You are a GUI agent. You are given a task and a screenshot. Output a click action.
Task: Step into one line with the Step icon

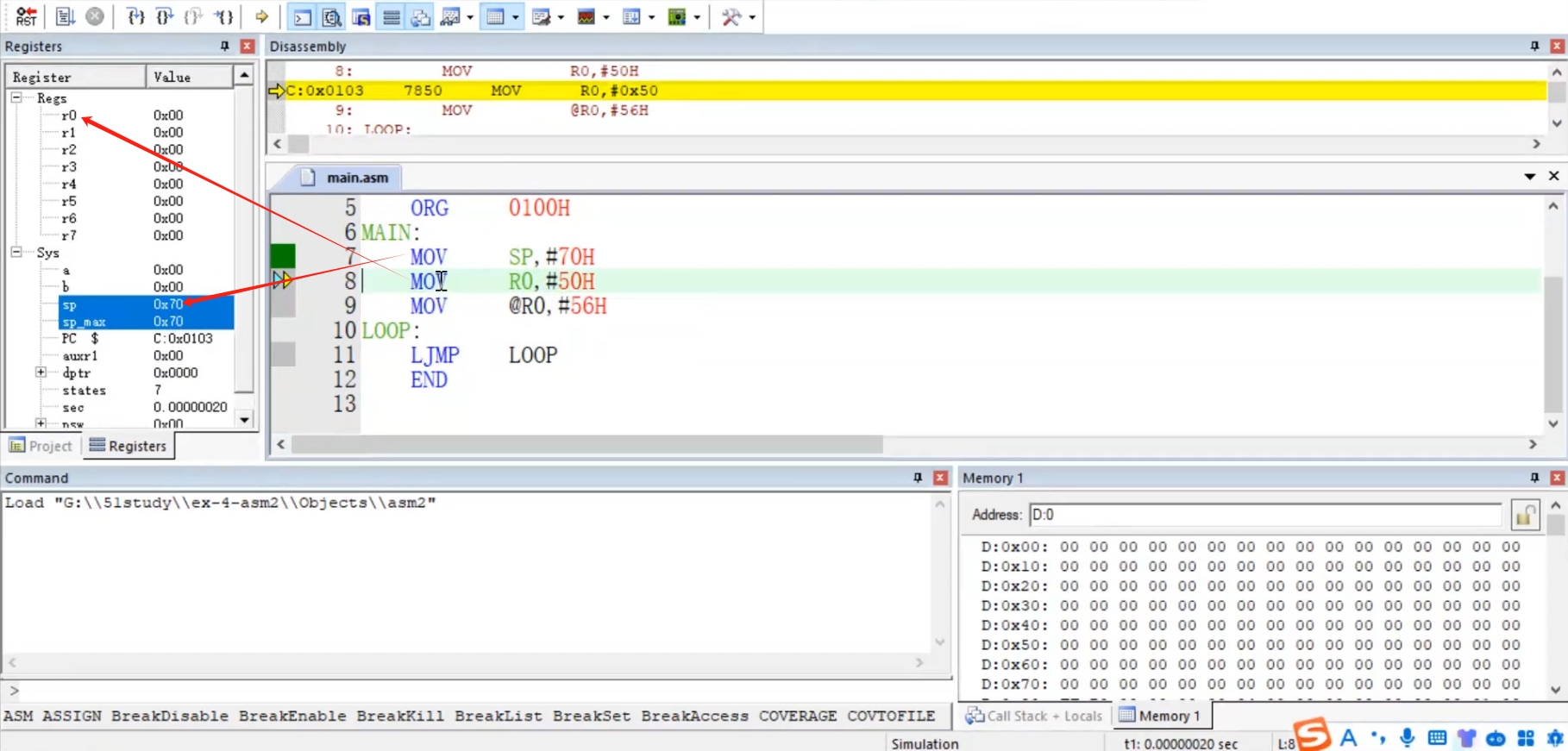pos(135,16)
